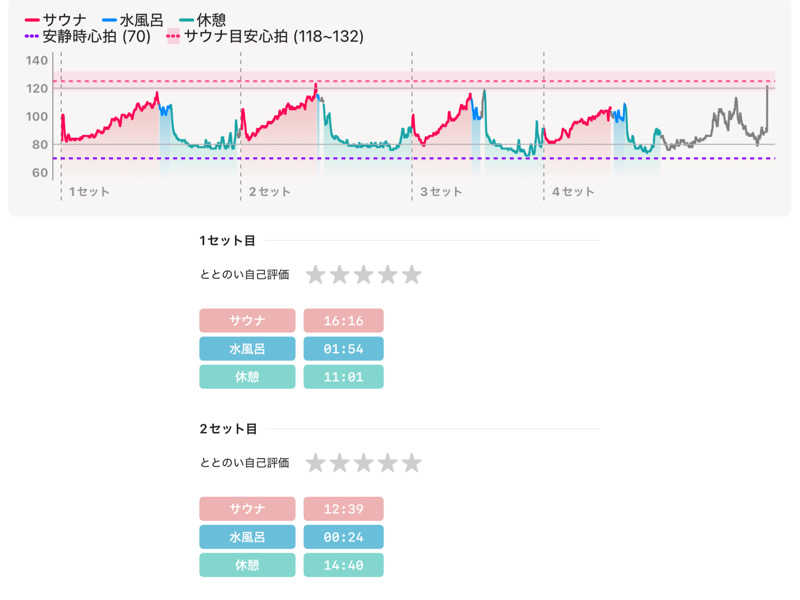The height and width of the screenshot is (600, 800).
Task: Select the fifth star for 1セット目
Action: pyautogui.click(x=411, y=275)
